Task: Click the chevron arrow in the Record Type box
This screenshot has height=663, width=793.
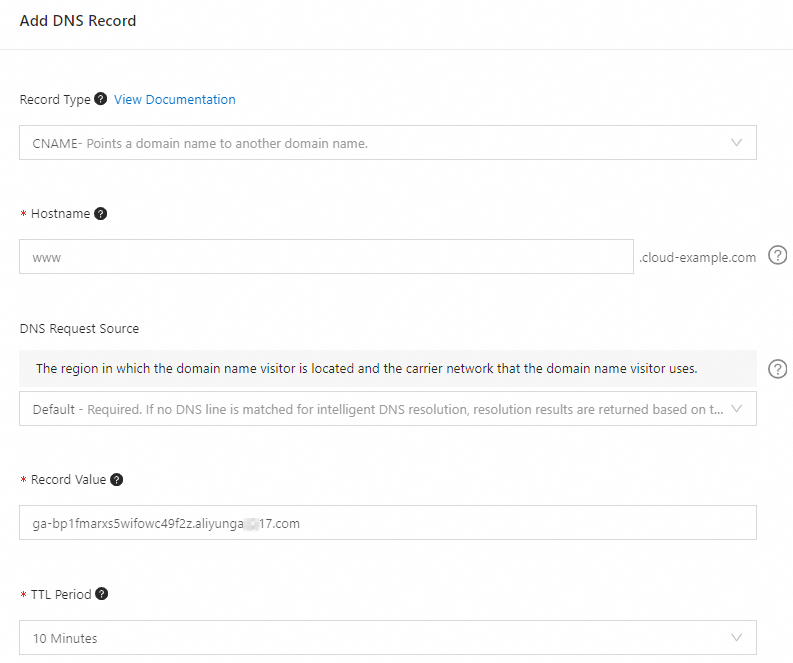Action: (737, 143)
